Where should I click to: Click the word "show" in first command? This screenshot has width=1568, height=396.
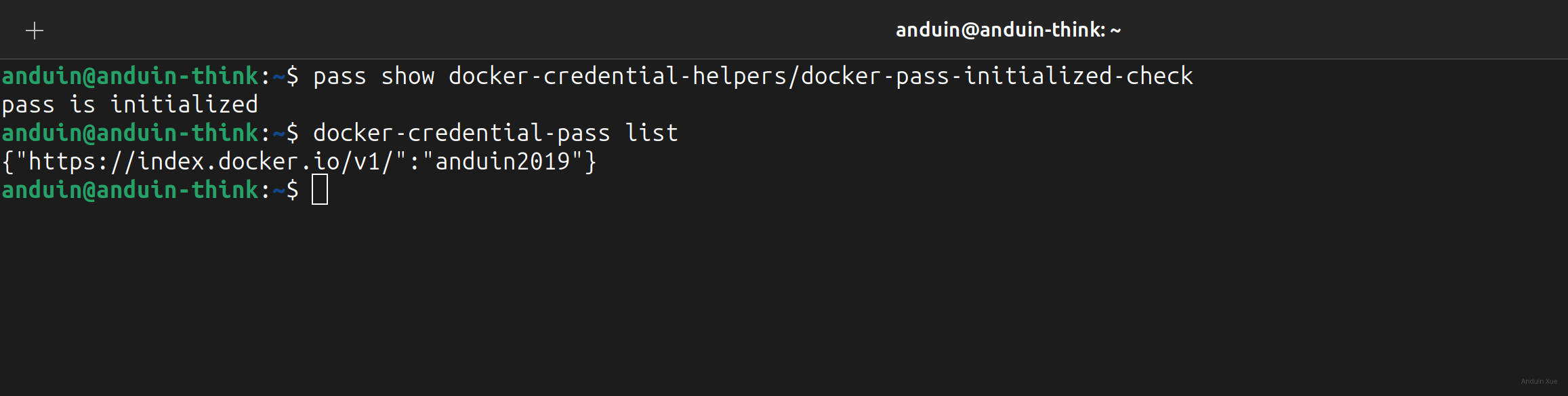point(407,76)
